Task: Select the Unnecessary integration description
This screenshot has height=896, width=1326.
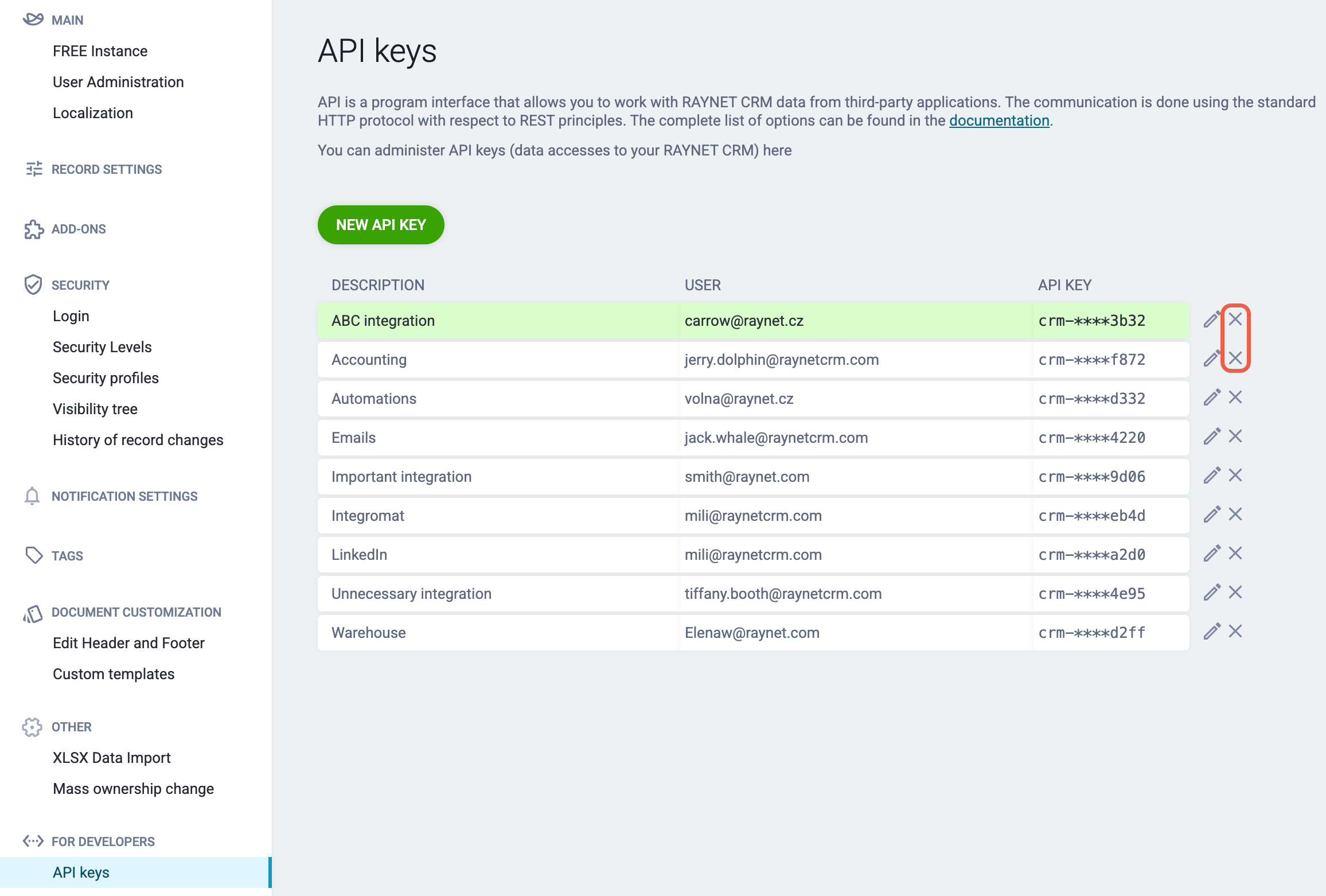Action: click(411, 594)
